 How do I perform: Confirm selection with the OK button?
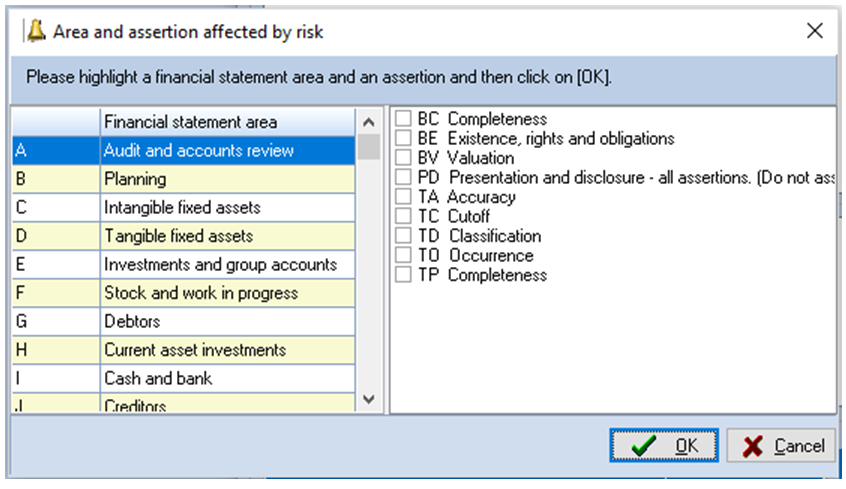pyautogui.click(x=664, y=446)
